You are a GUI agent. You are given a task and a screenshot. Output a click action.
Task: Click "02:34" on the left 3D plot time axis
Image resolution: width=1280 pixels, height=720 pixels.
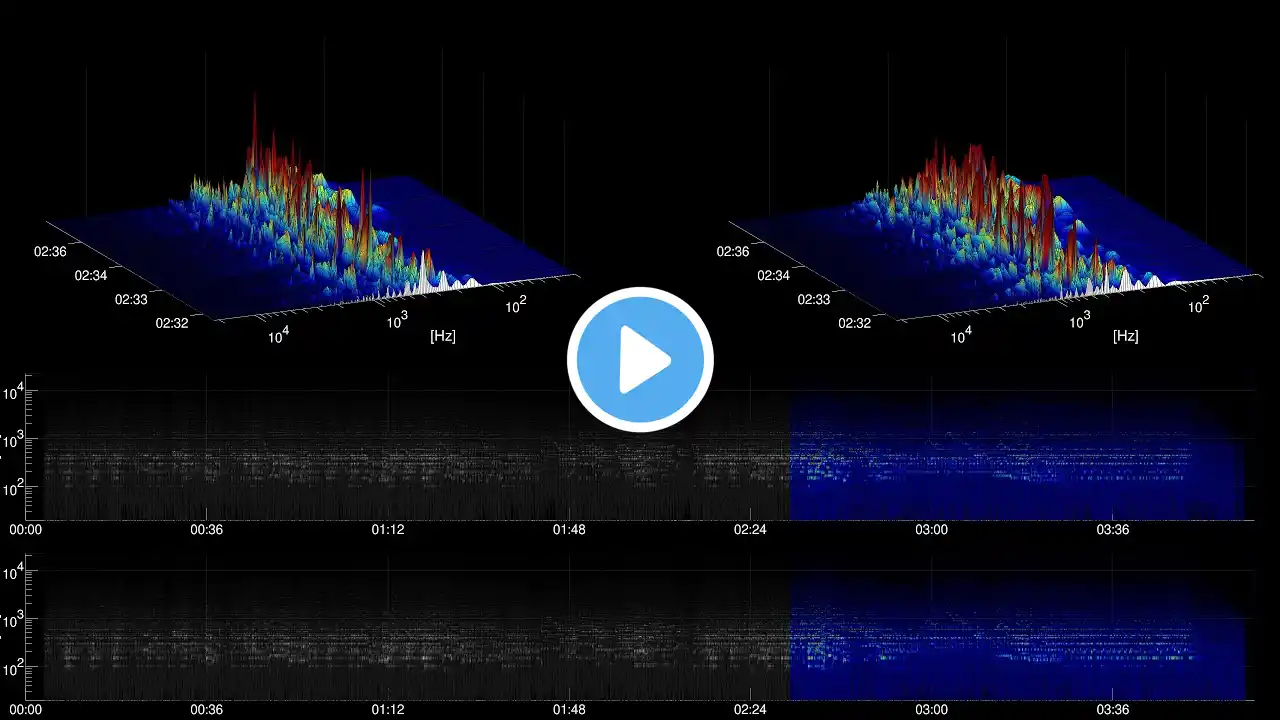(x=90, y=275)
